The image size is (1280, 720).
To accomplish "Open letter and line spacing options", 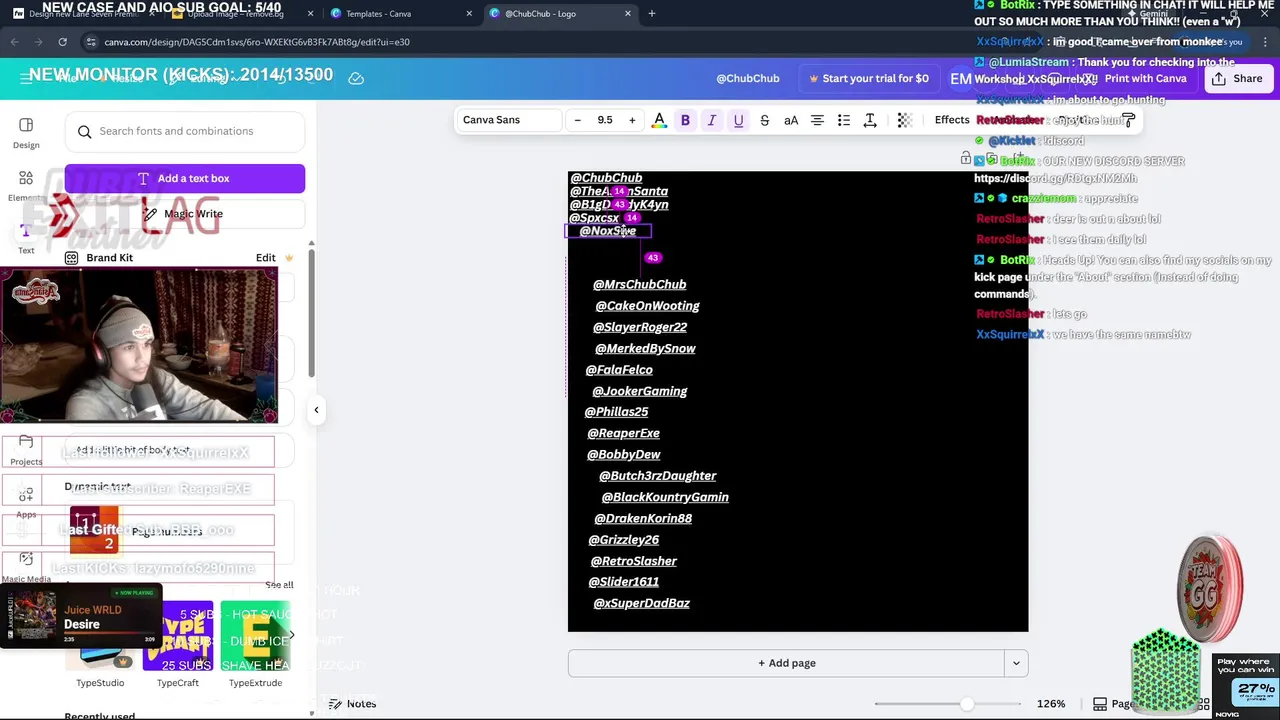I will (870, 120).
